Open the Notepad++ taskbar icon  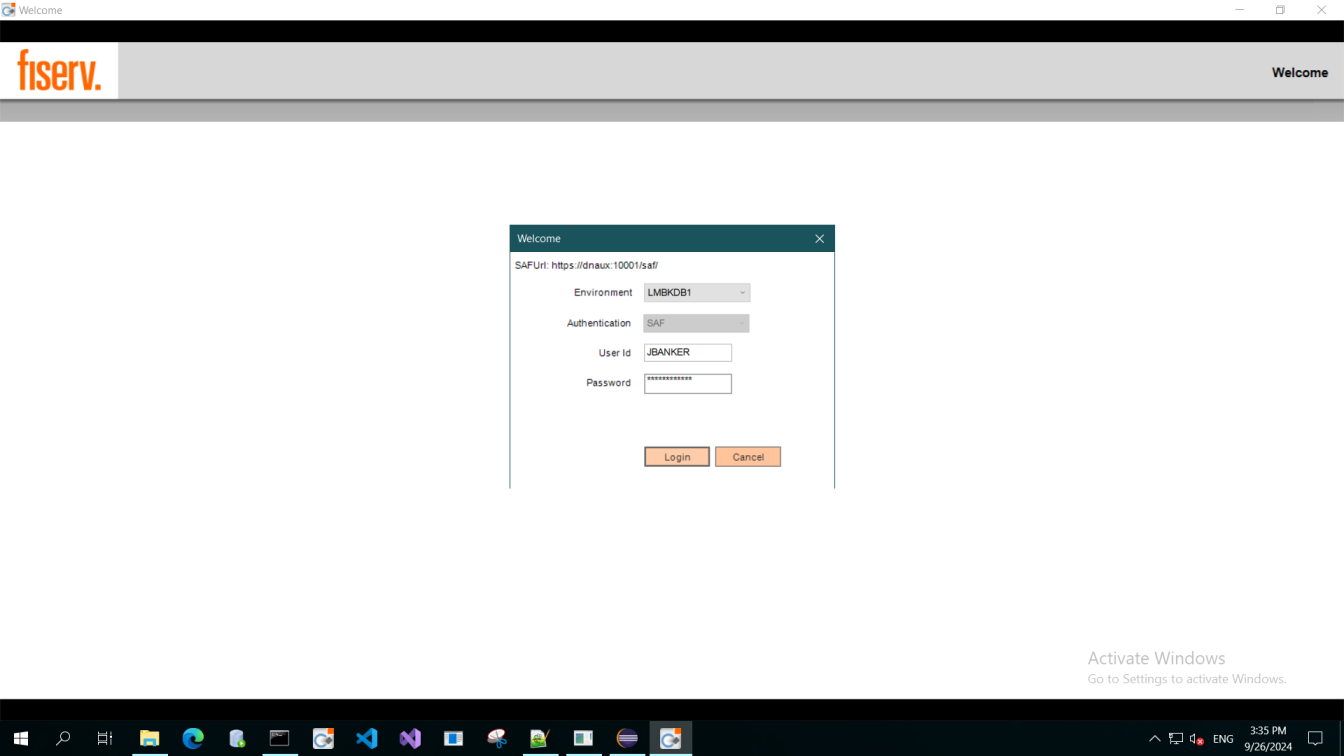[540, 739]
